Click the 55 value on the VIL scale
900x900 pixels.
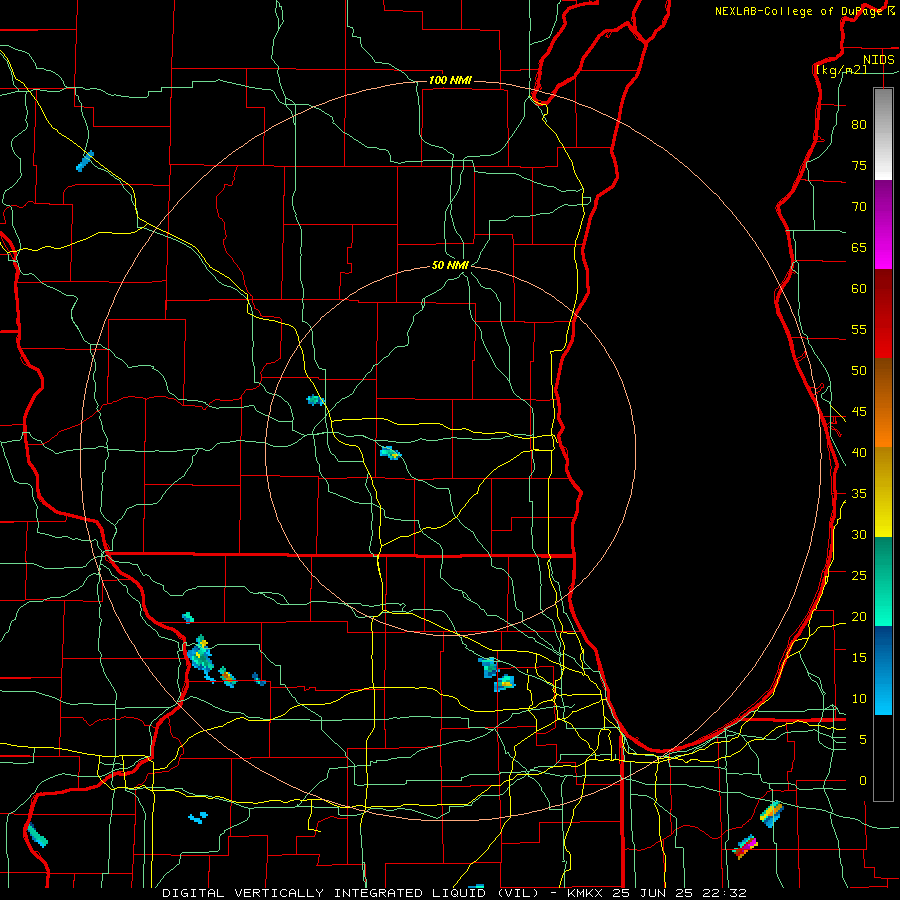(x=859, y=329)
